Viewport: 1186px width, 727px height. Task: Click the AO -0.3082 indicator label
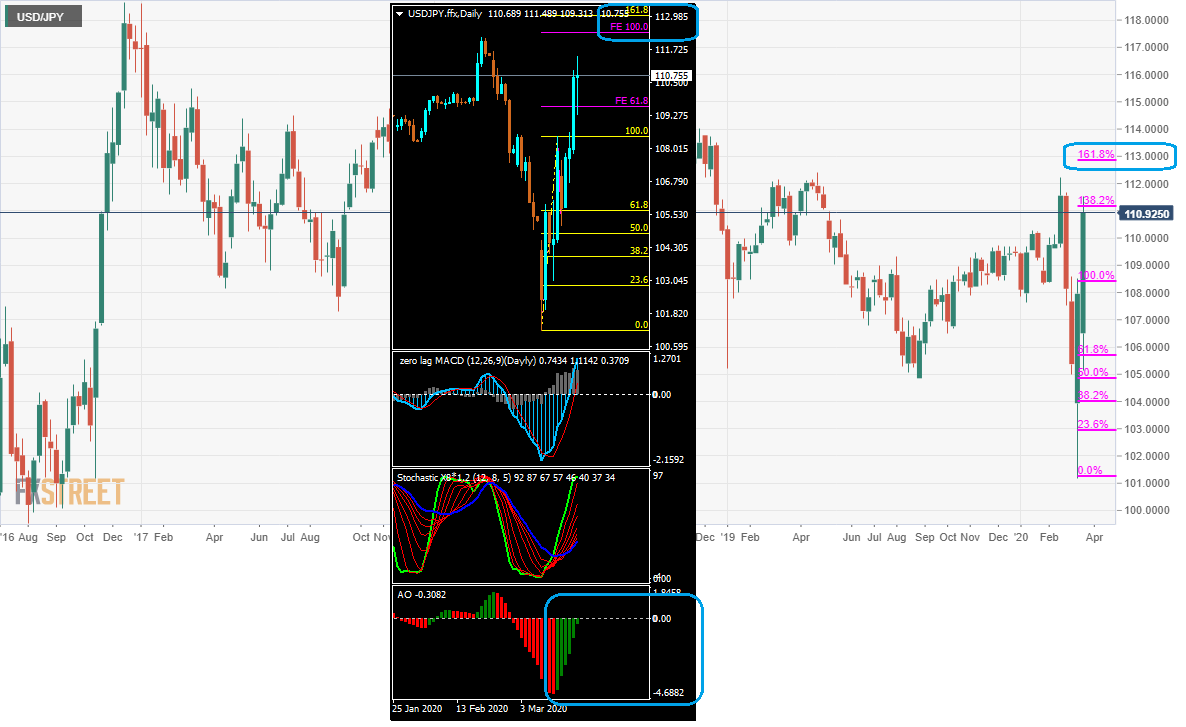pos(421,595)
